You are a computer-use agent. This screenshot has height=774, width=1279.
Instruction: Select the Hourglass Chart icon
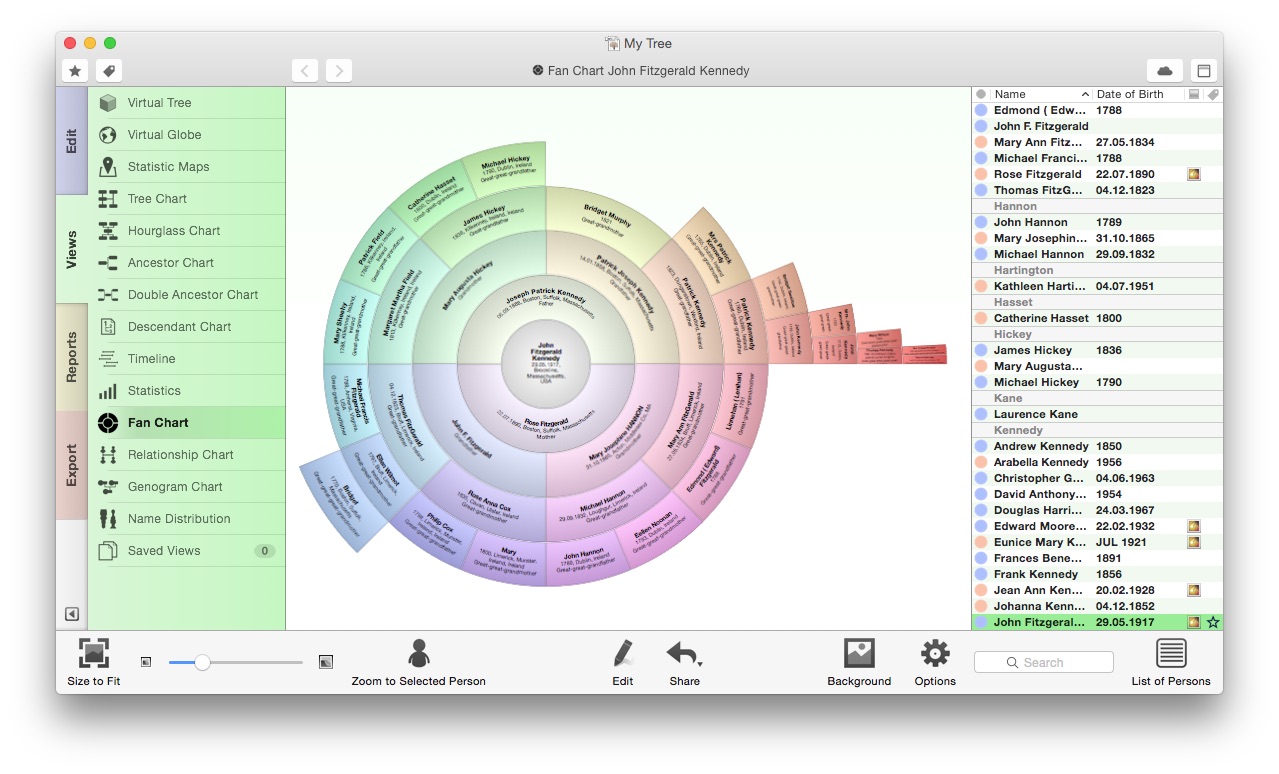[108, 231]
